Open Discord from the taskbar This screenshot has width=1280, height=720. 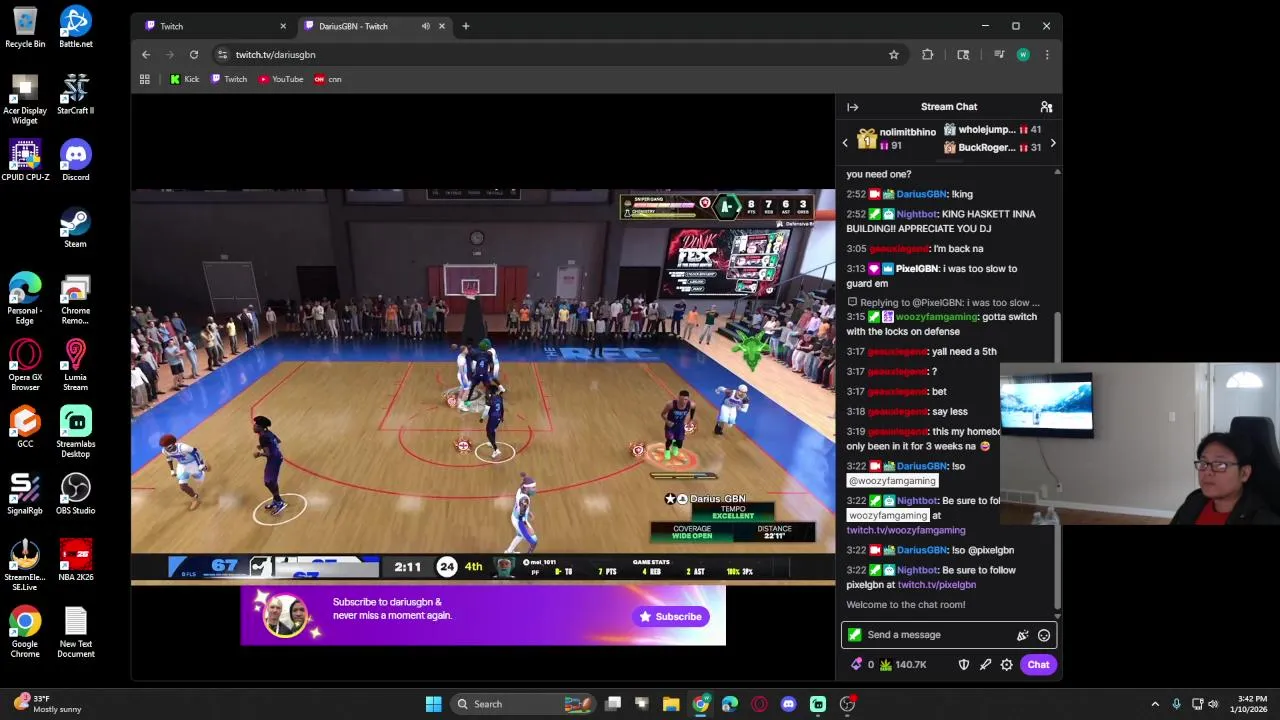[788, 704]
